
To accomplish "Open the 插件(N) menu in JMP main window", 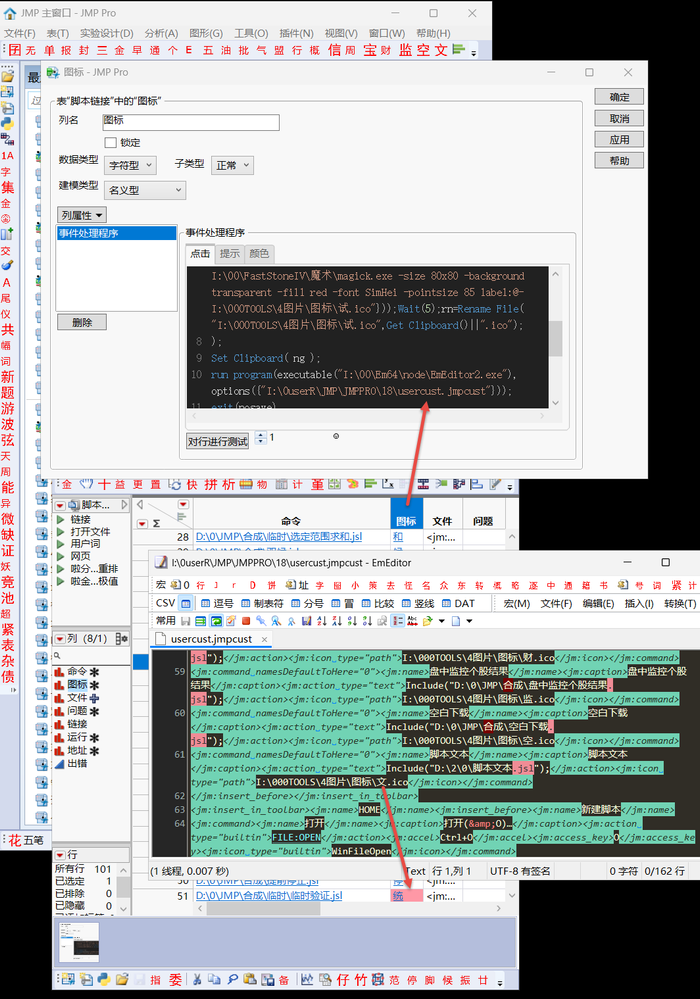I will click(x=296, y=33).
